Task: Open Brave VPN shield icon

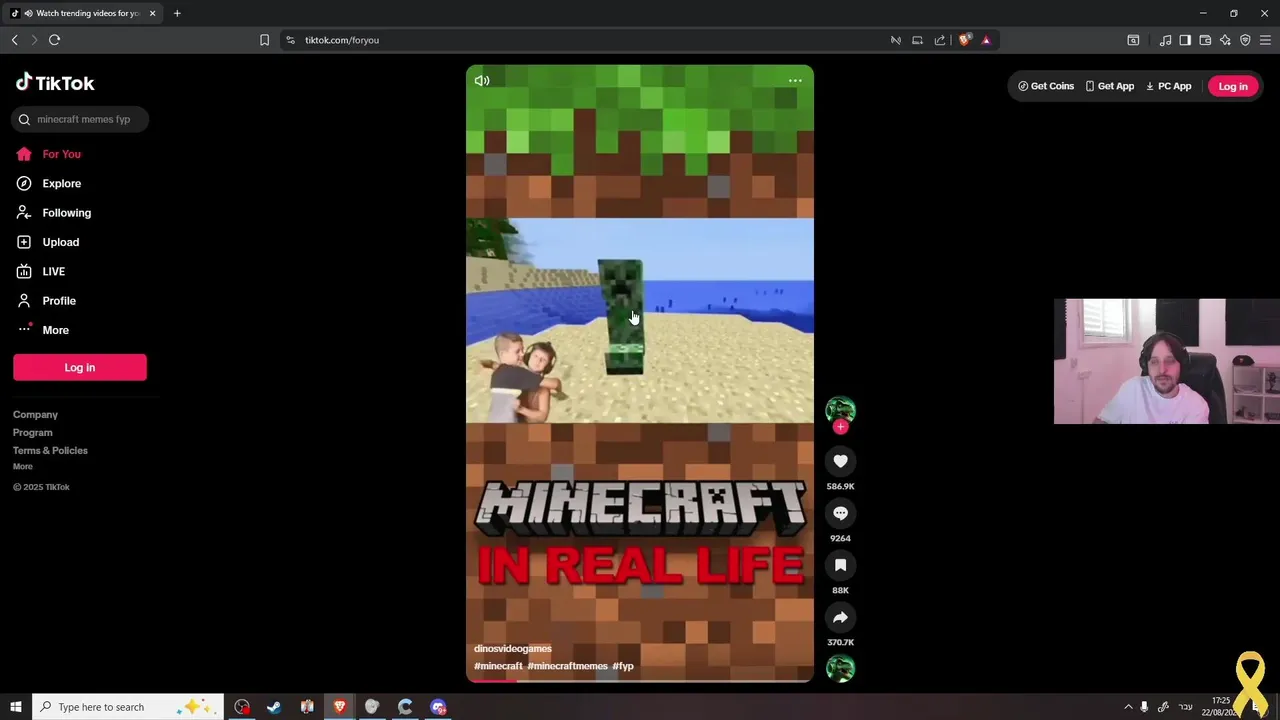Action: pyautogui.click(x=1245, y=40)
